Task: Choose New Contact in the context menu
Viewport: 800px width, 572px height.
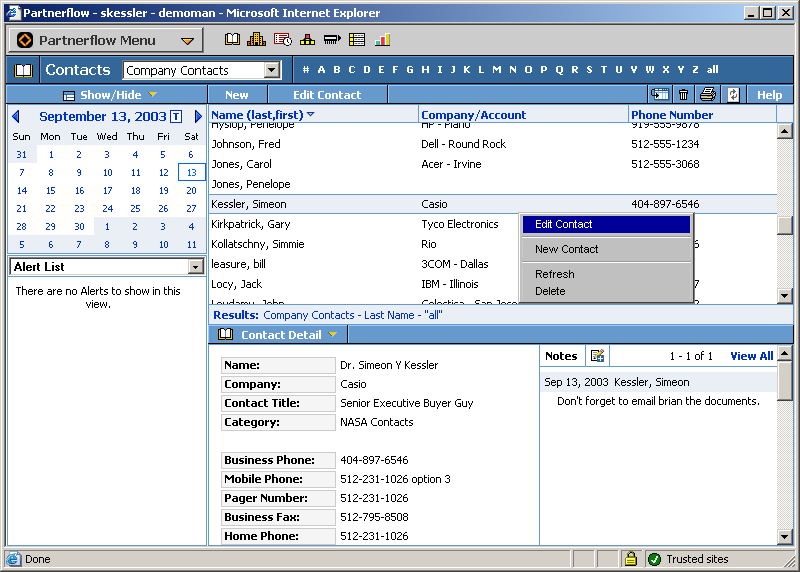Action: pos(606,249)
